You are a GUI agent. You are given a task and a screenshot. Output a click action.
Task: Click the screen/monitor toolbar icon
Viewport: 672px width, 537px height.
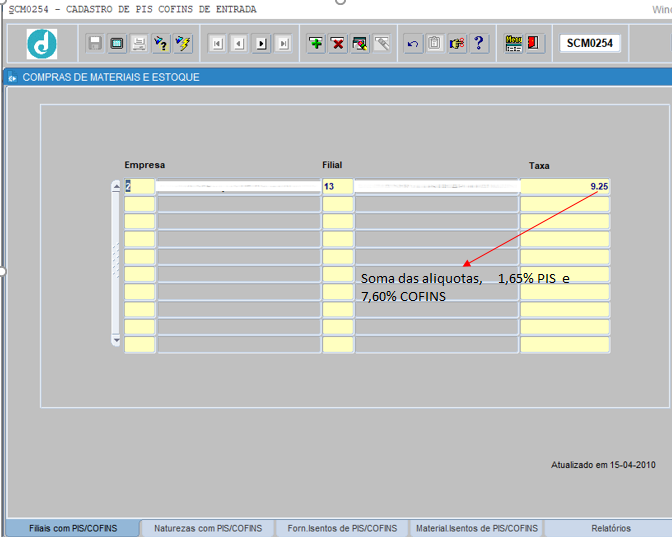click(x=117, y=43)
